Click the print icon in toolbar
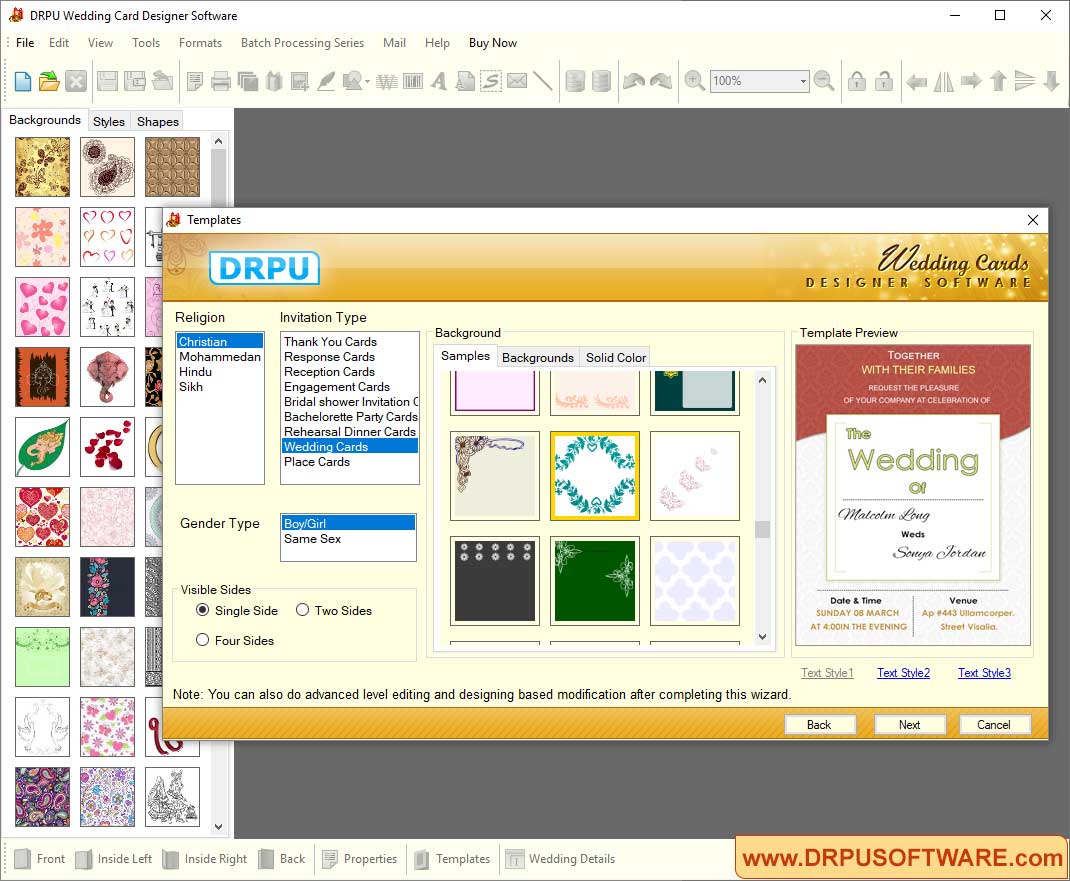The width and height of the screenshot is (1070, 881). (220, 81)
